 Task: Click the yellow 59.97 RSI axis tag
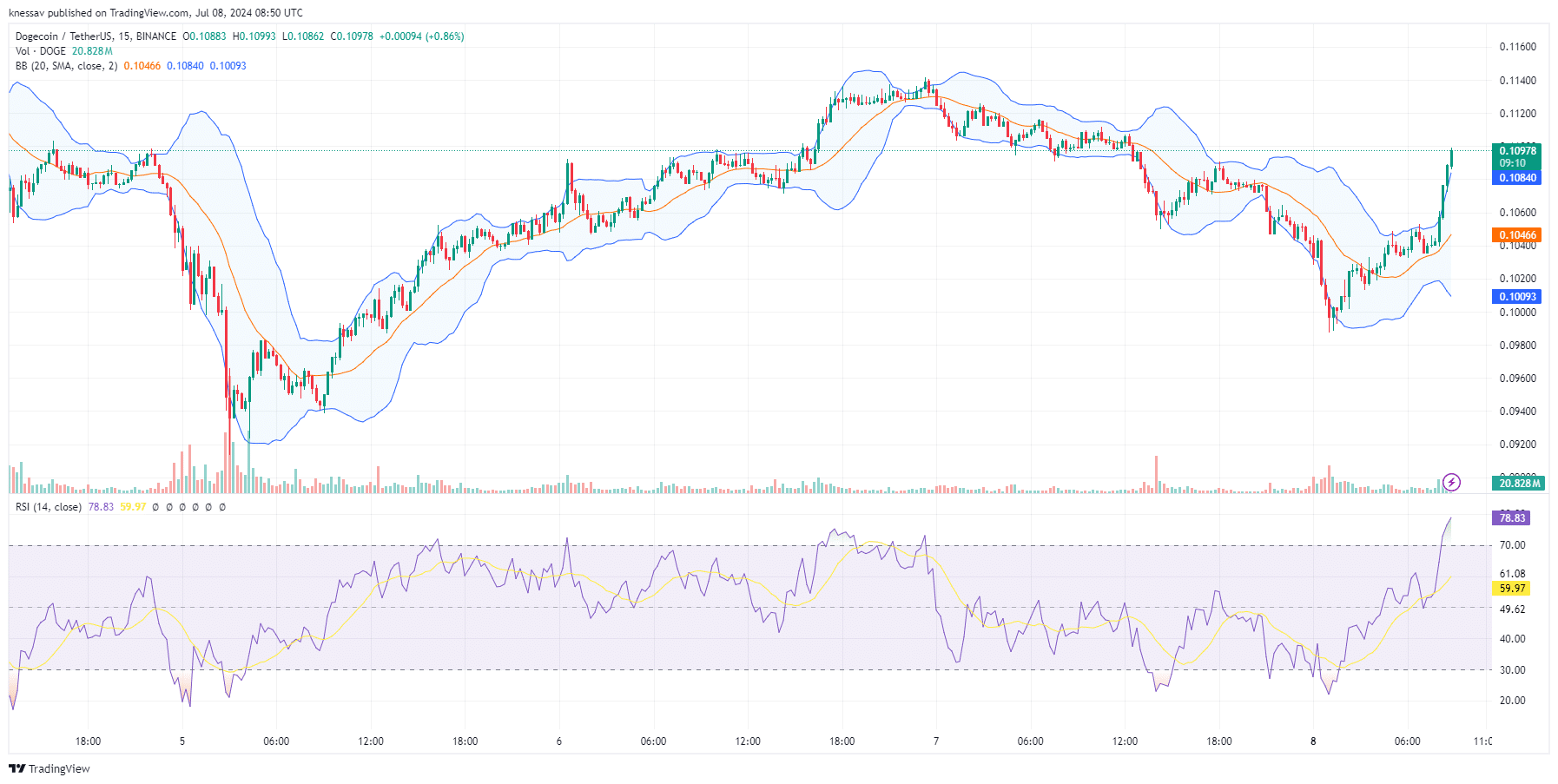tap(1511, 589)
